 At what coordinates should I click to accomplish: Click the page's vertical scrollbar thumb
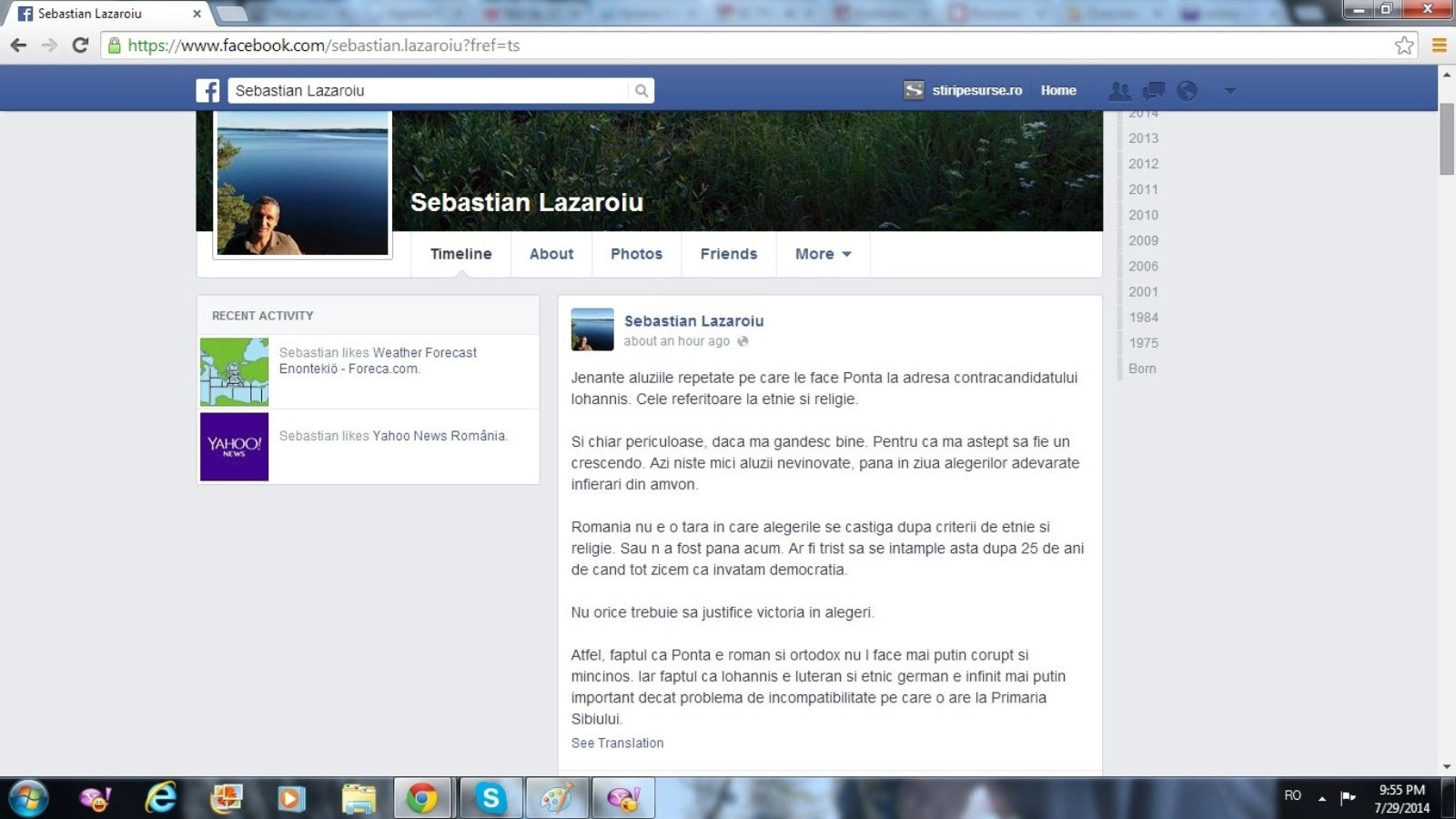tap(1446, 138)
